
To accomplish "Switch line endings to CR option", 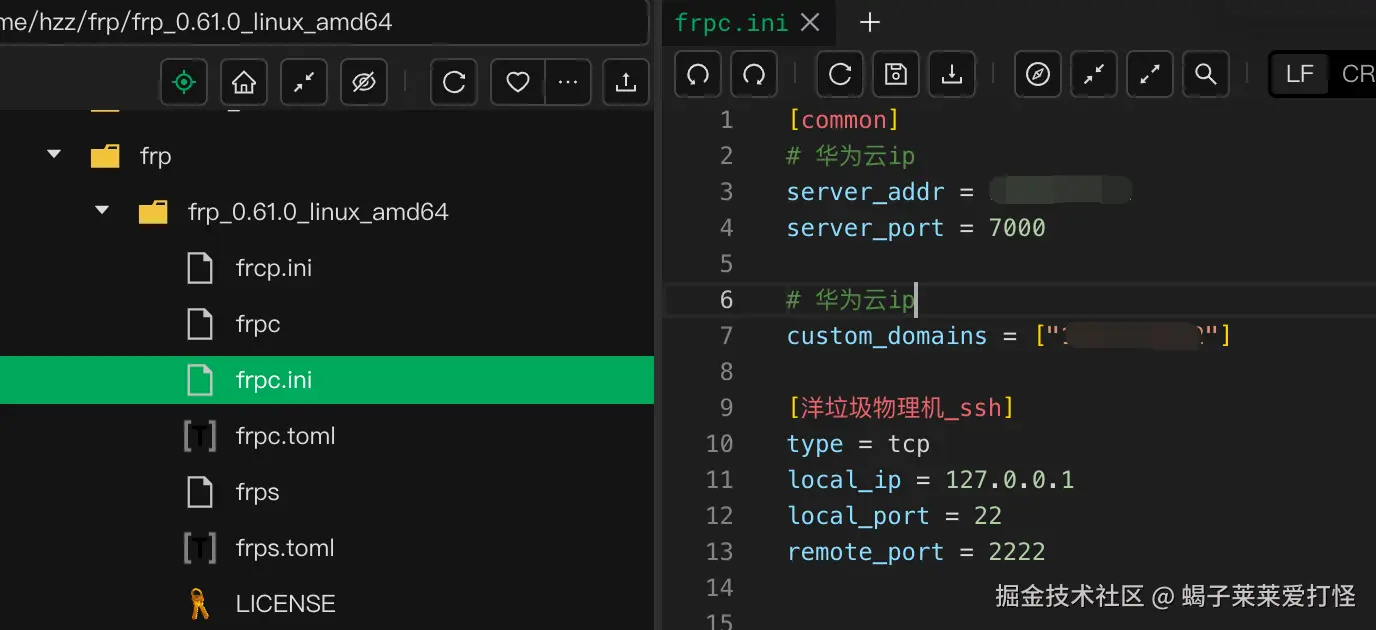I will click(1357, 75).
